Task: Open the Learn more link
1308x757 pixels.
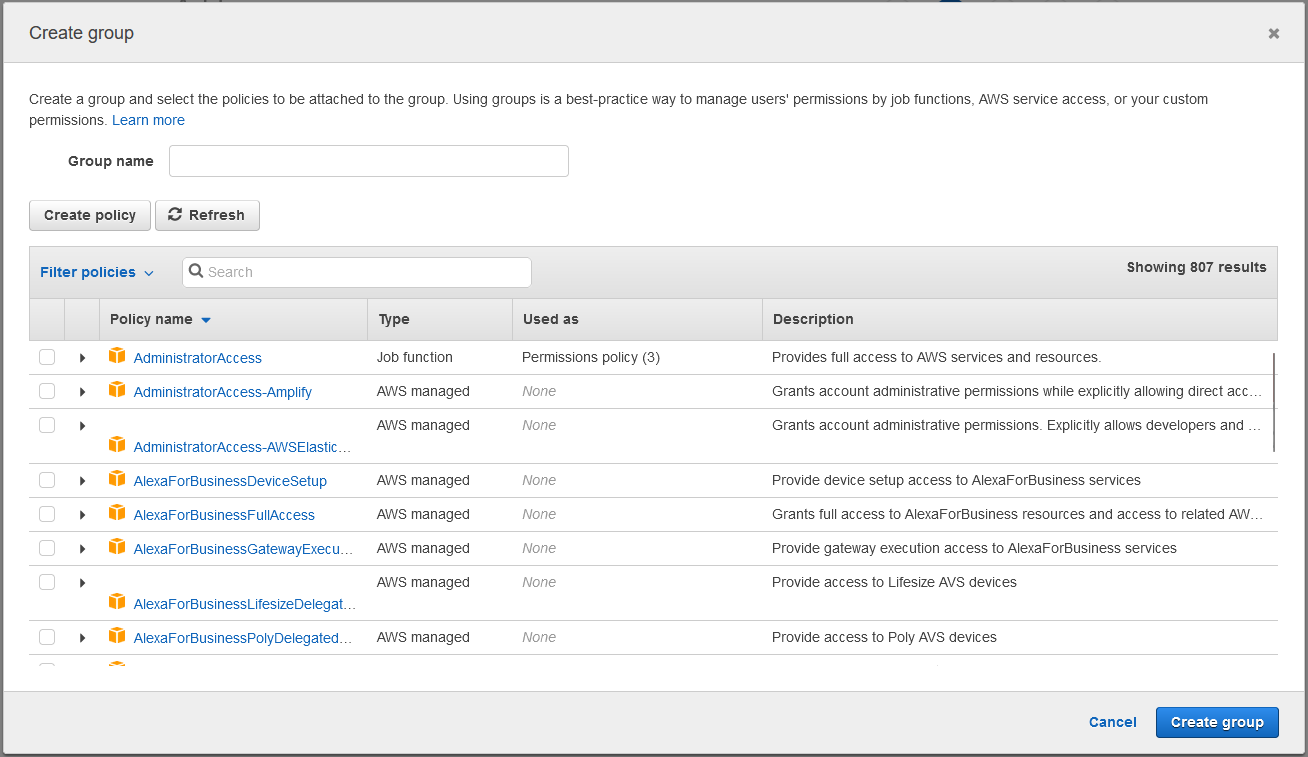Action: [x=148, y=120]
